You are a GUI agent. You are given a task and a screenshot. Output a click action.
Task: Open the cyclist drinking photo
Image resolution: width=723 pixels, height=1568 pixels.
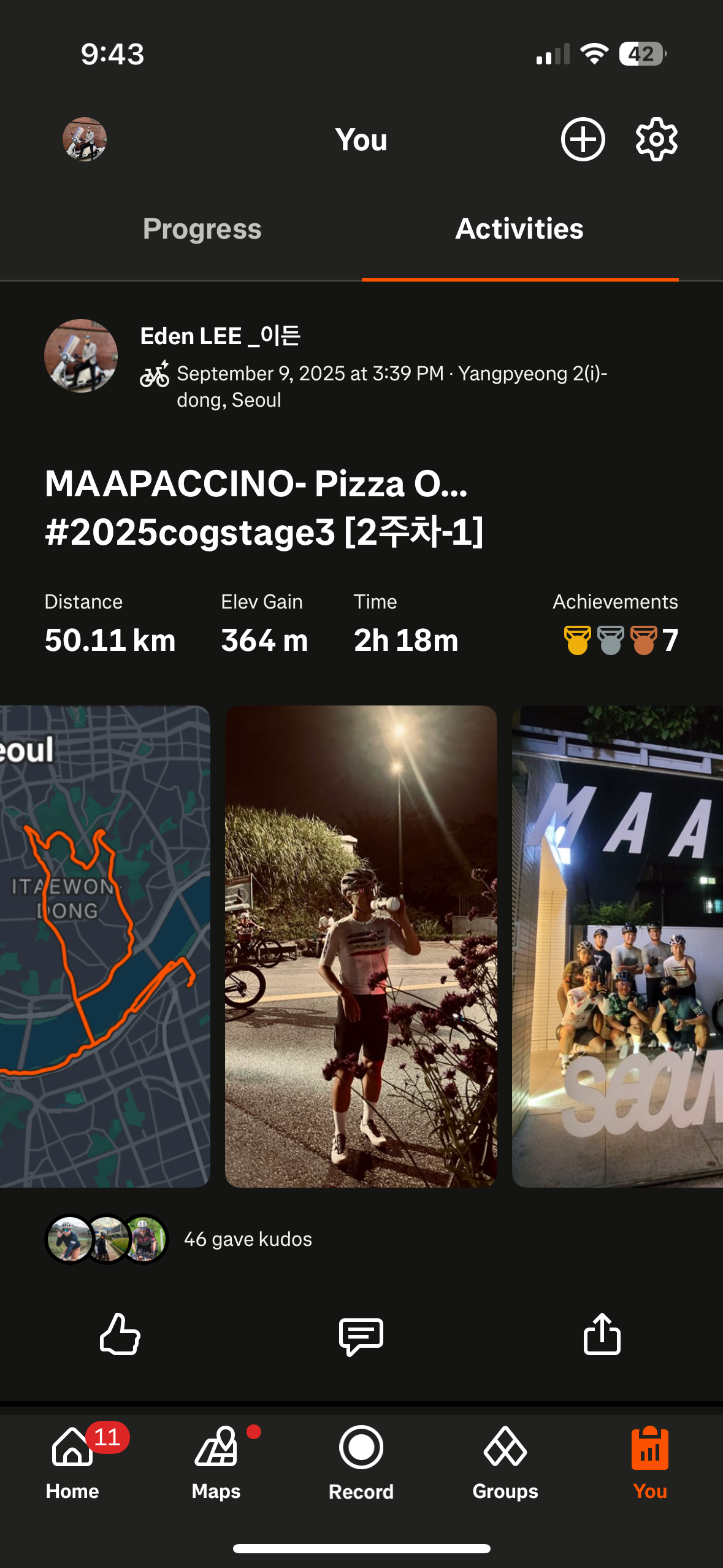click(361, 946)
